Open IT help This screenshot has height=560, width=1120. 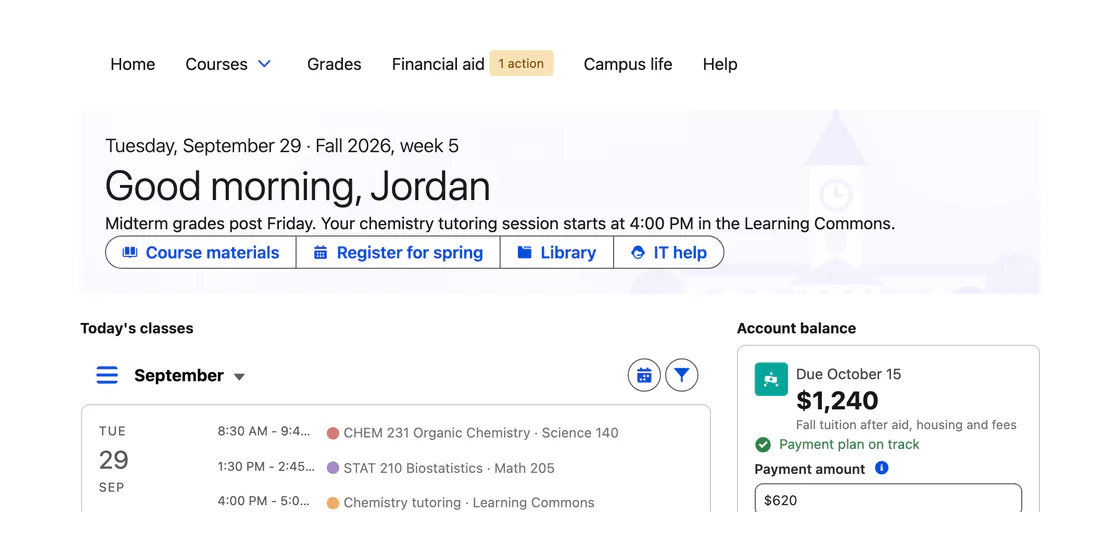669,253
